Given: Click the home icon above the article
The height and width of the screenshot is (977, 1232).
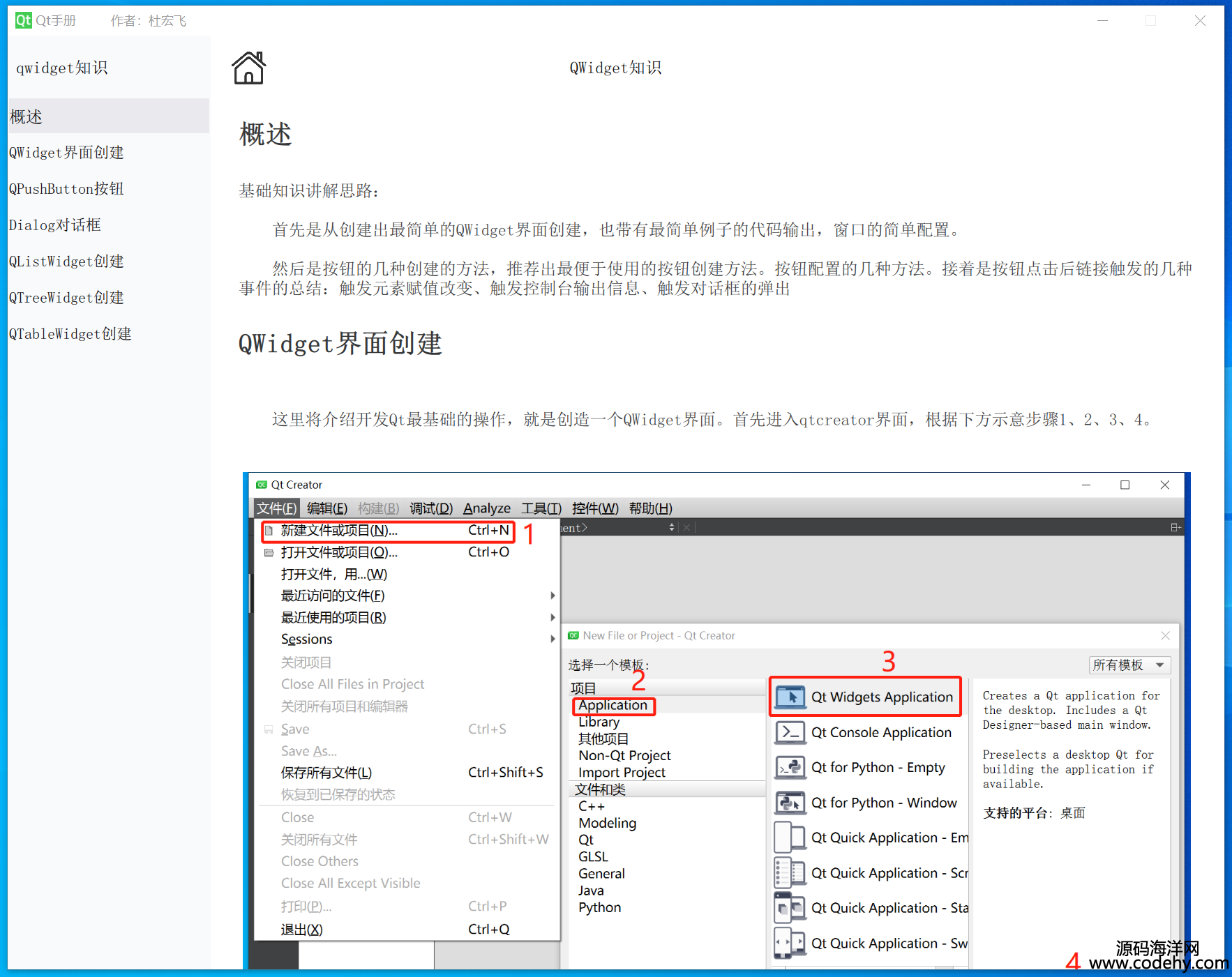Looking at the screenshot, I should 249,68.
